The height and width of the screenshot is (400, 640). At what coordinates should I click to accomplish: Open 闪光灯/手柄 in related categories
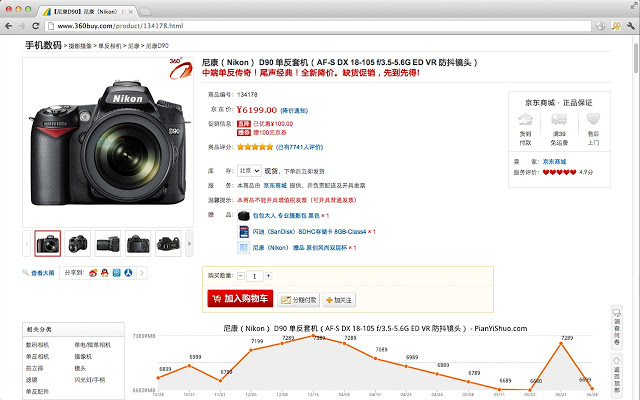coord(89,380)
